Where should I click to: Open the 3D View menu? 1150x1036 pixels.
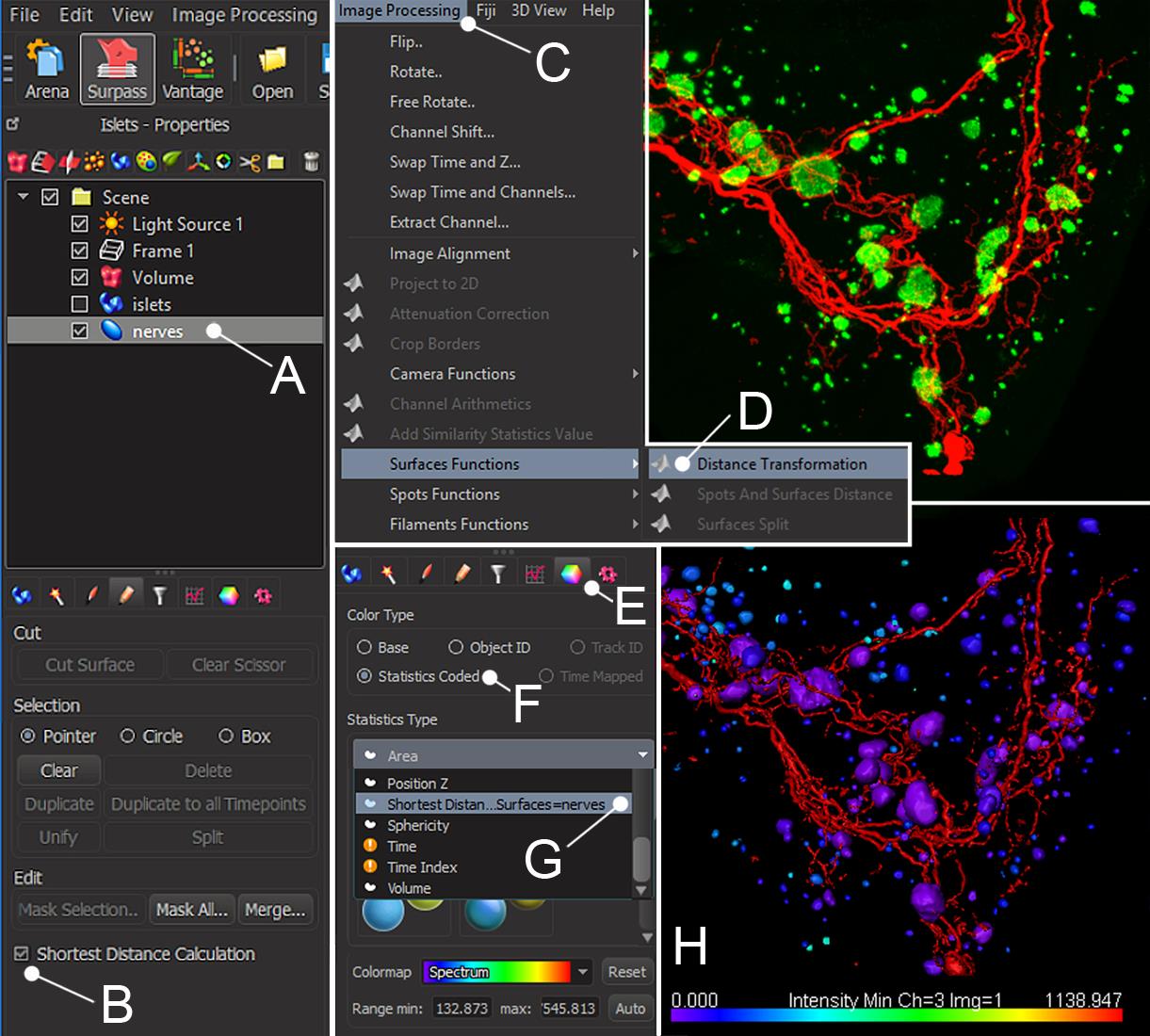click(x=539, y=10)
